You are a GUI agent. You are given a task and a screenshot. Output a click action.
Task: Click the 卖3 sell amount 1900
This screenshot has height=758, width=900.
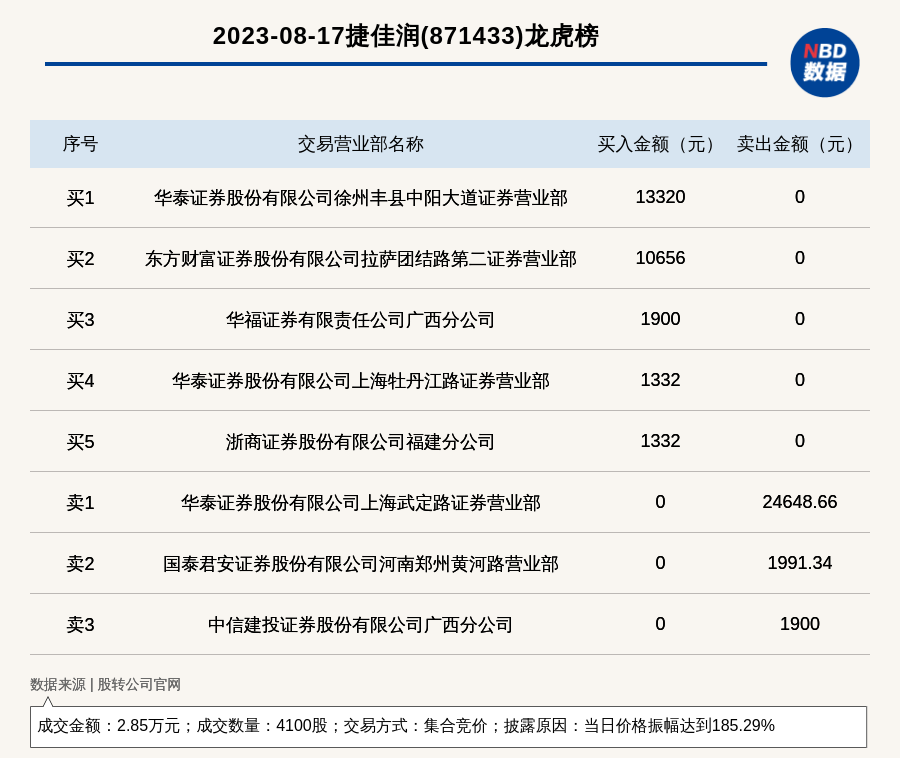800,623
